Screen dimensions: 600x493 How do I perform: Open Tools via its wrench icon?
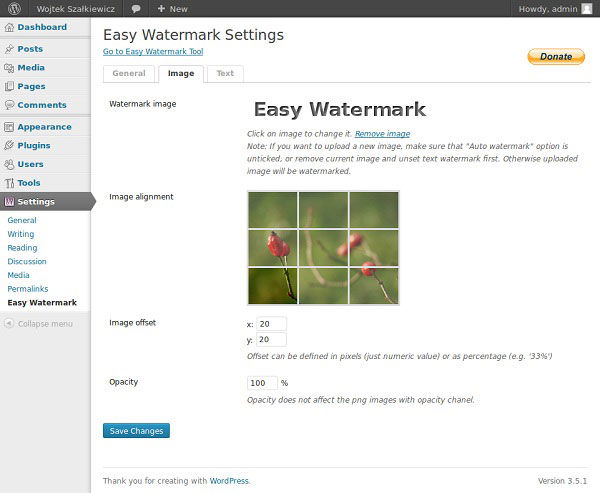[x=9, y=183]
